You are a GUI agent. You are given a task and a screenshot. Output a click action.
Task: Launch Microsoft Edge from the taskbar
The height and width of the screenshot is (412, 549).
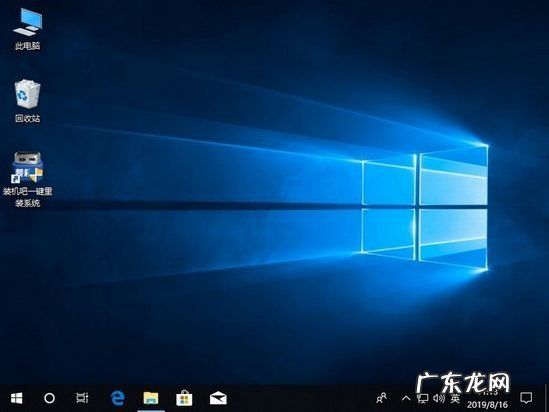[x=117, y=398]
